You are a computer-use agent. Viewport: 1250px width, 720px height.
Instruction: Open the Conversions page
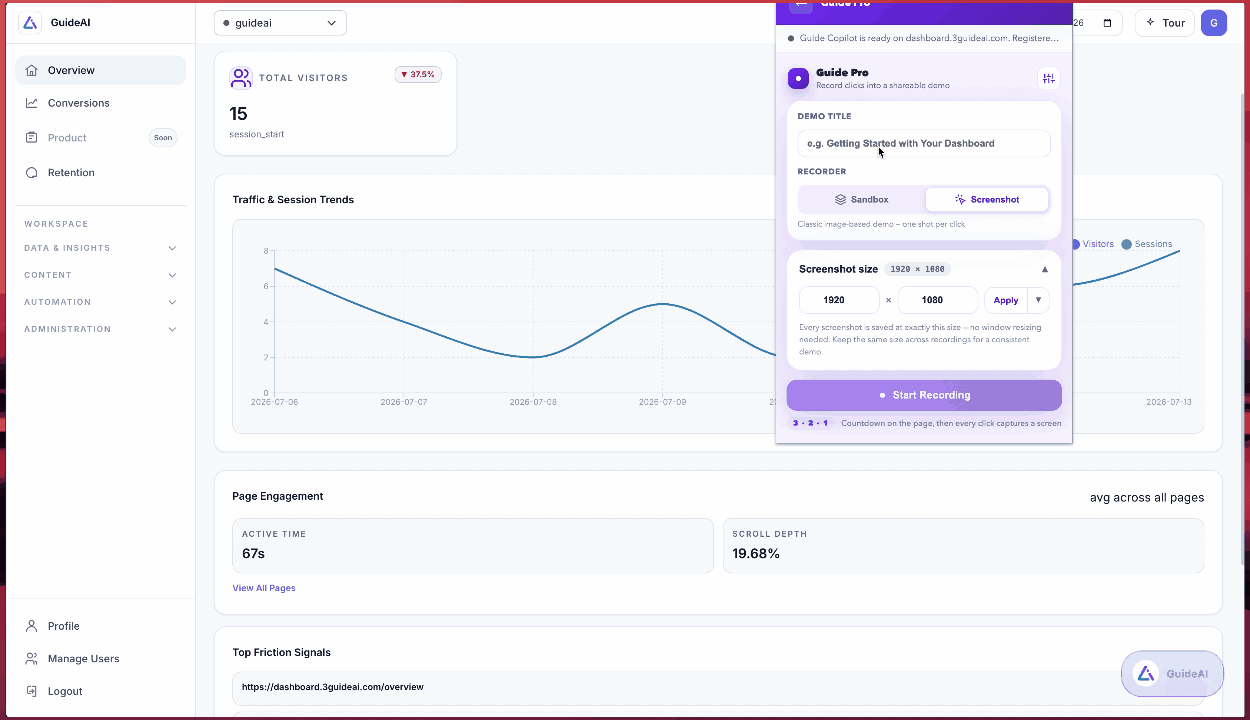tap(100, 103)
